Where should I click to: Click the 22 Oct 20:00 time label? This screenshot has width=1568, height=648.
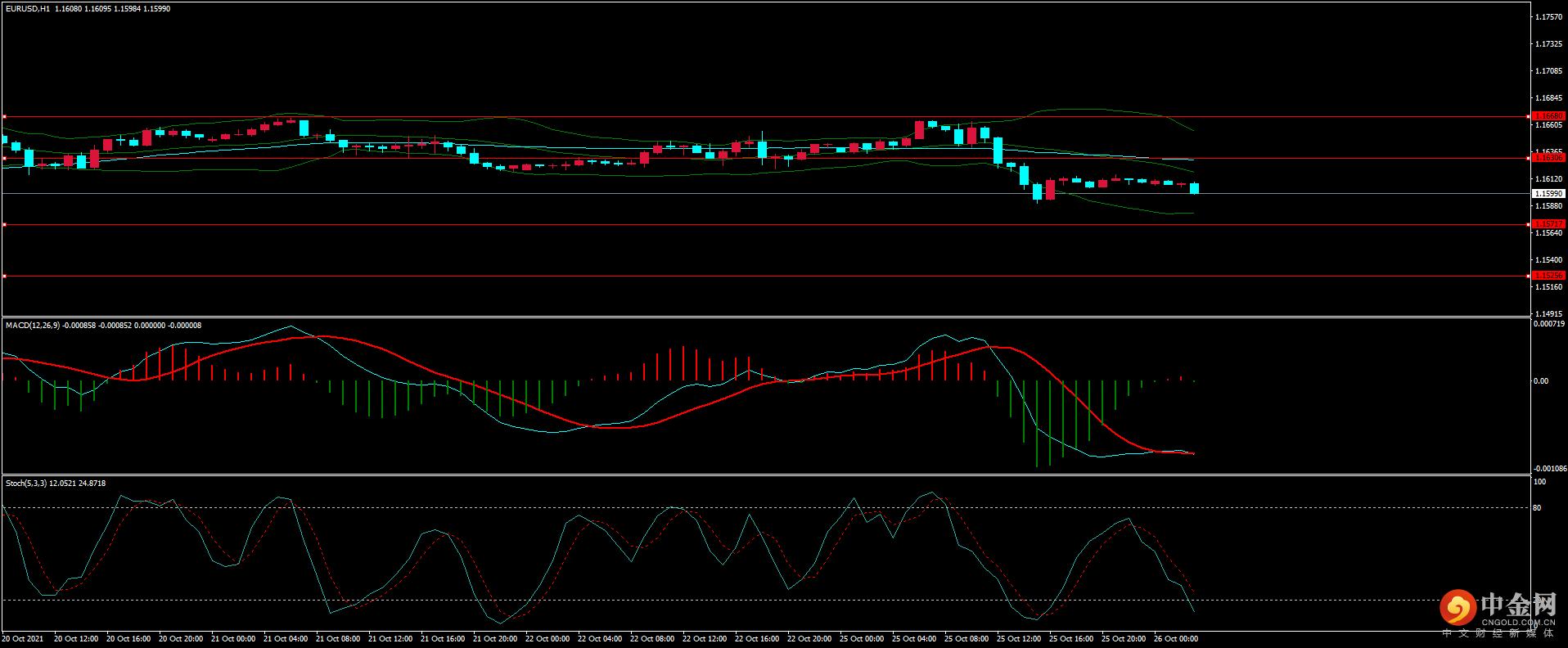pos(809,639)
